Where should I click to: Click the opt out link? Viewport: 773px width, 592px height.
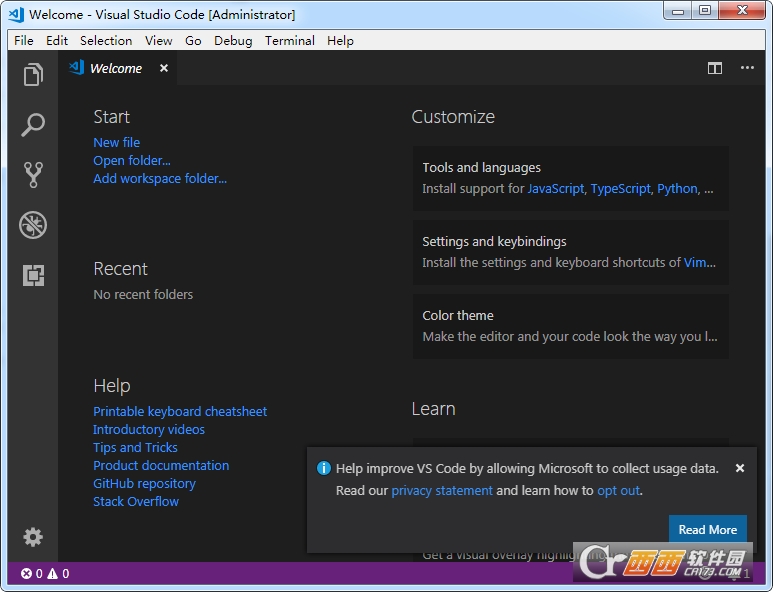(x=619, y=490)
